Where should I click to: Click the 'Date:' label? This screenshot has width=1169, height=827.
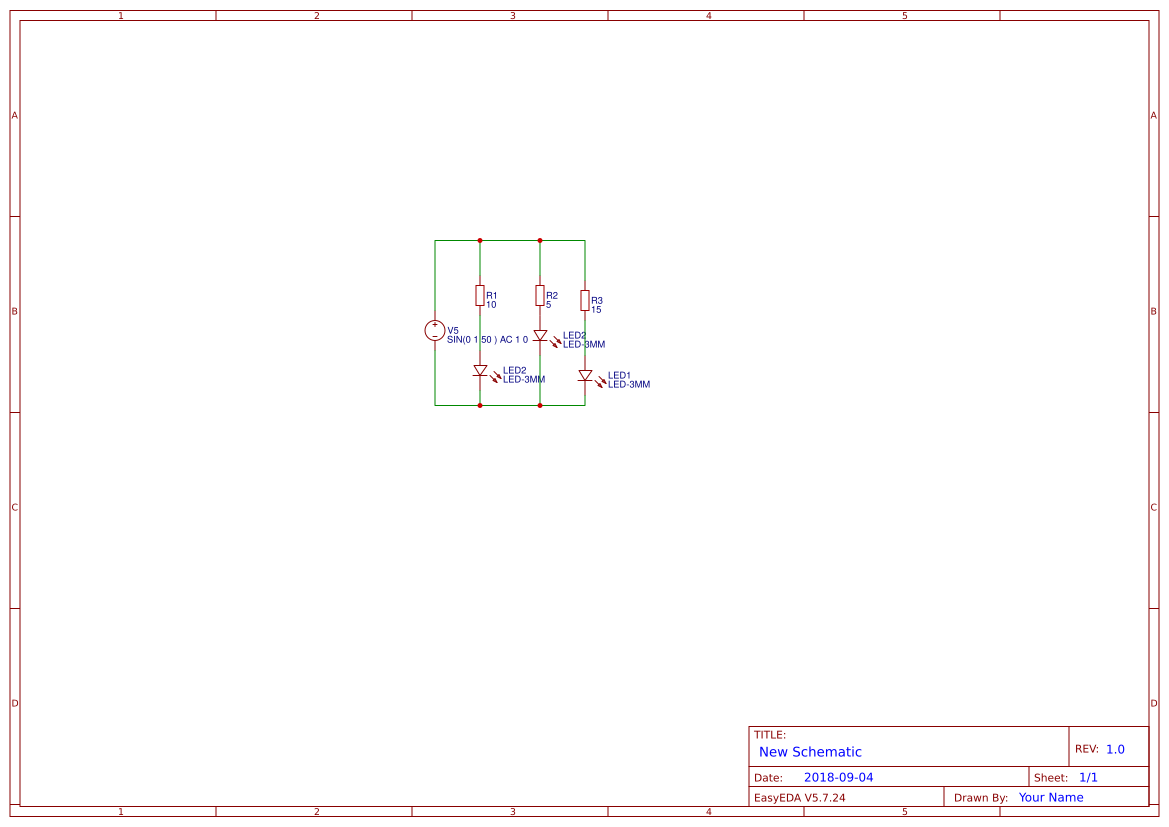pos(769,778)
